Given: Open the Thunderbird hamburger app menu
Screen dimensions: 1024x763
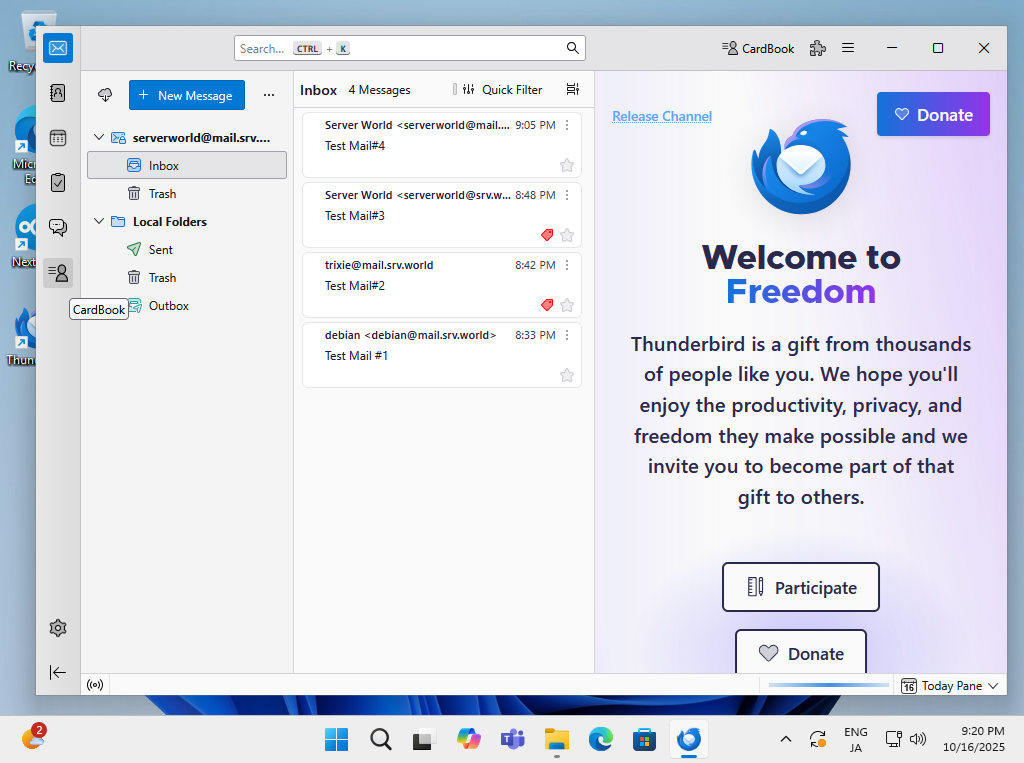Looking at the screenshot, I should click(848, 48).
